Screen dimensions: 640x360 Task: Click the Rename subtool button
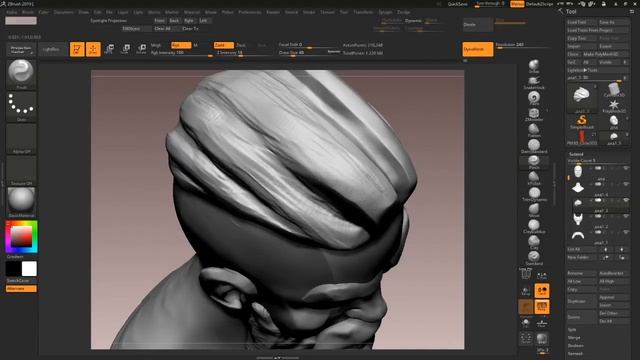tap(582, 273)
